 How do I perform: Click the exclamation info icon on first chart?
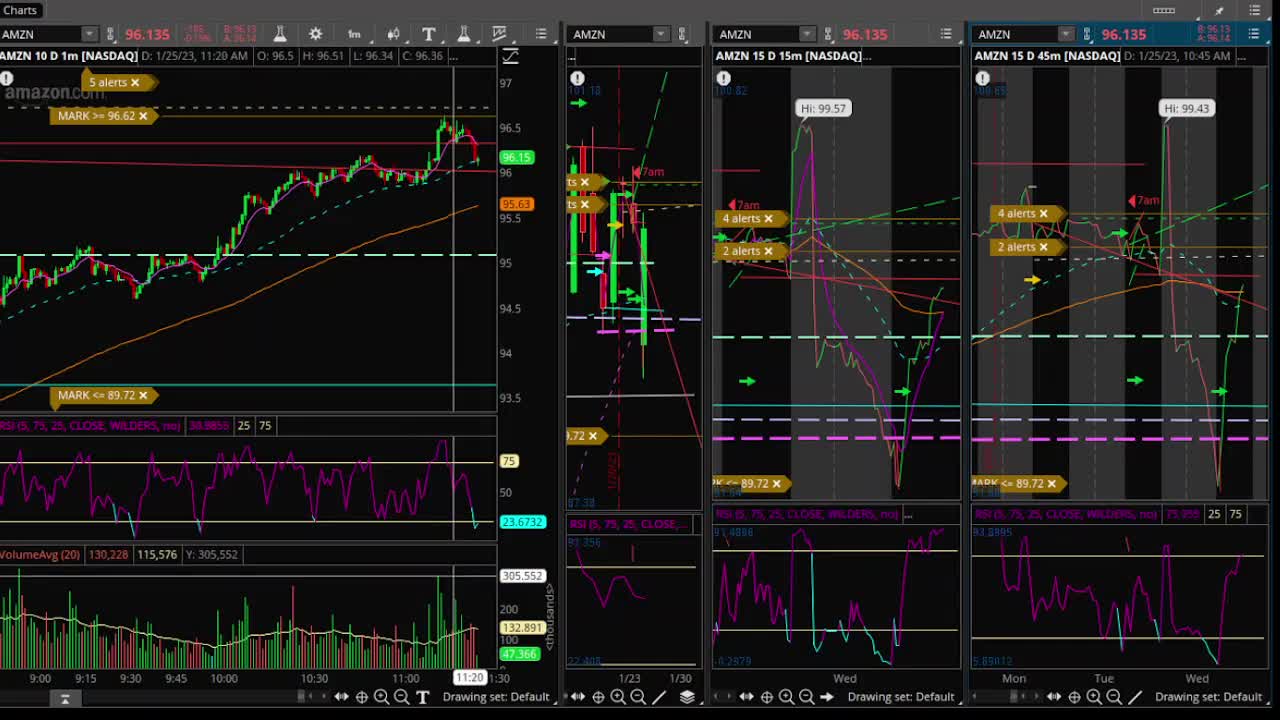point(7,77)
